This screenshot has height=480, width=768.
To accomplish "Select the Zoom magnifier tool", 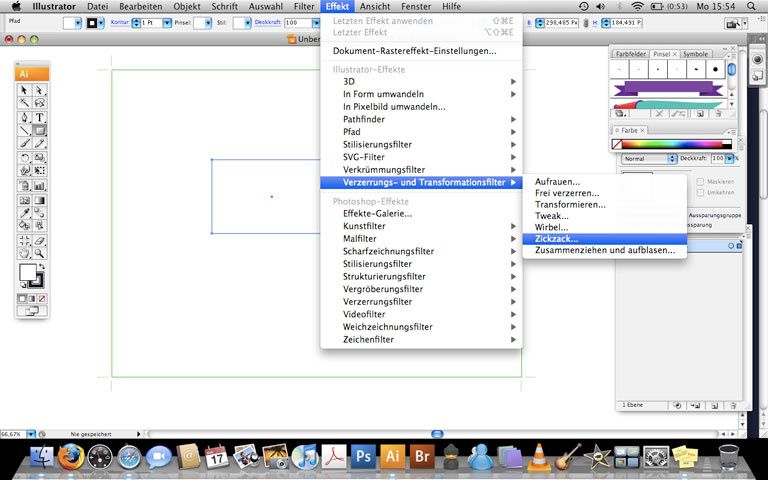I will point(39,253).
